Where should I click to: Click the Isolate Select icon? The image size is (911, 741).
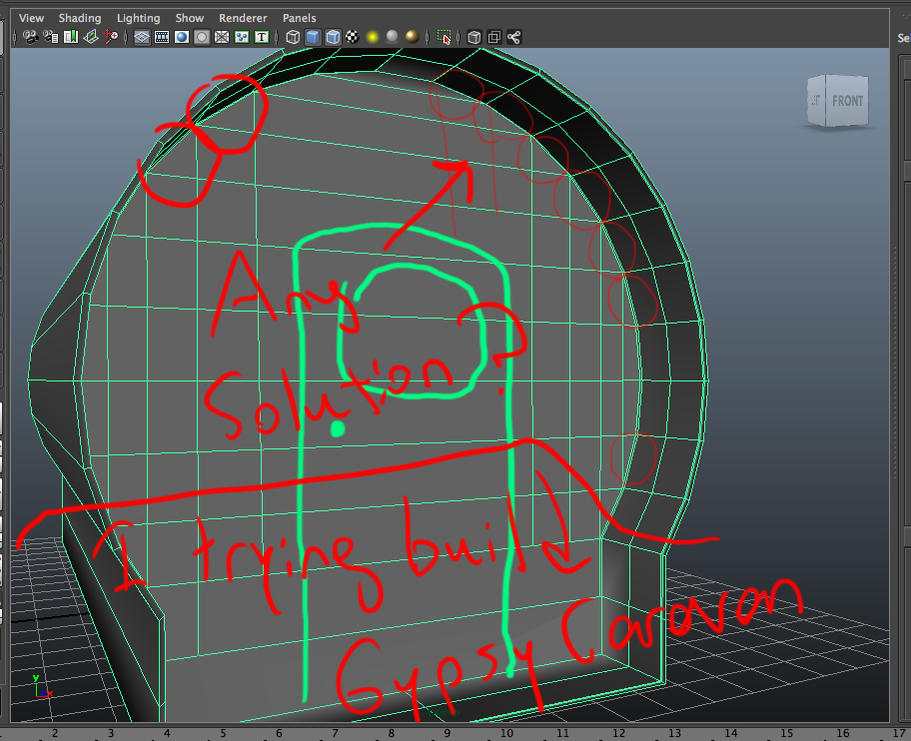[444, 37]
